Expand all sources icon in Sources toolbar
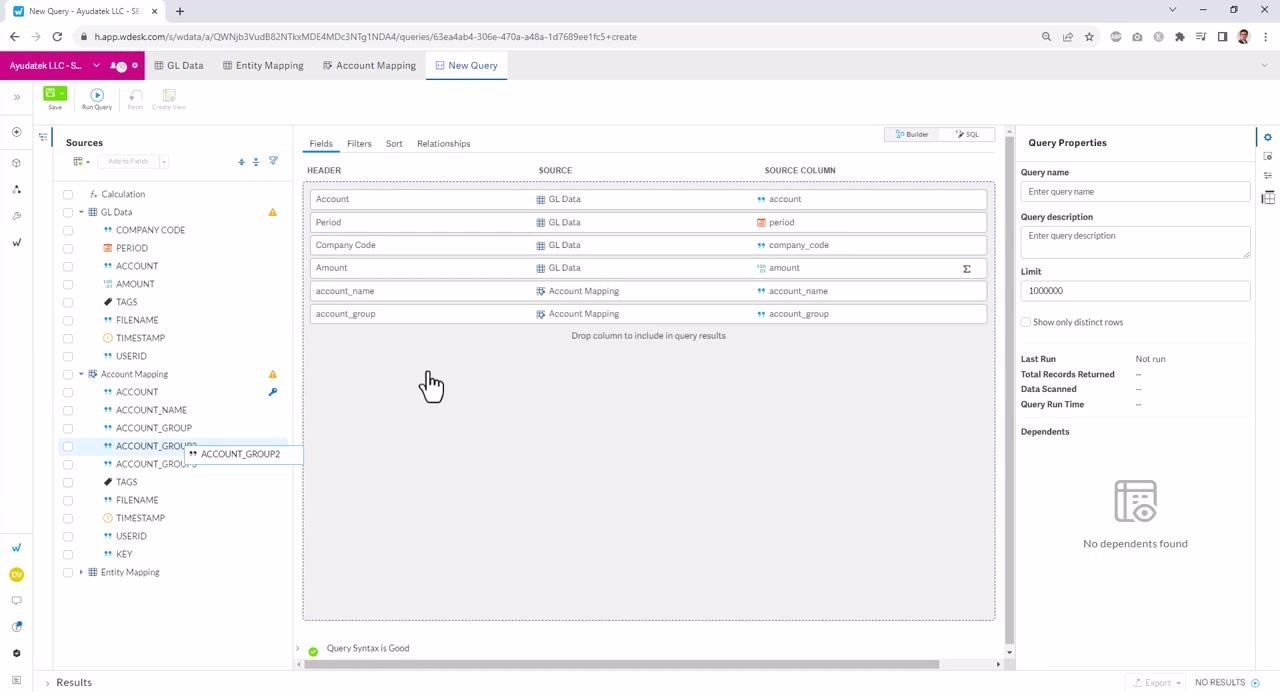 coord(241,161)
